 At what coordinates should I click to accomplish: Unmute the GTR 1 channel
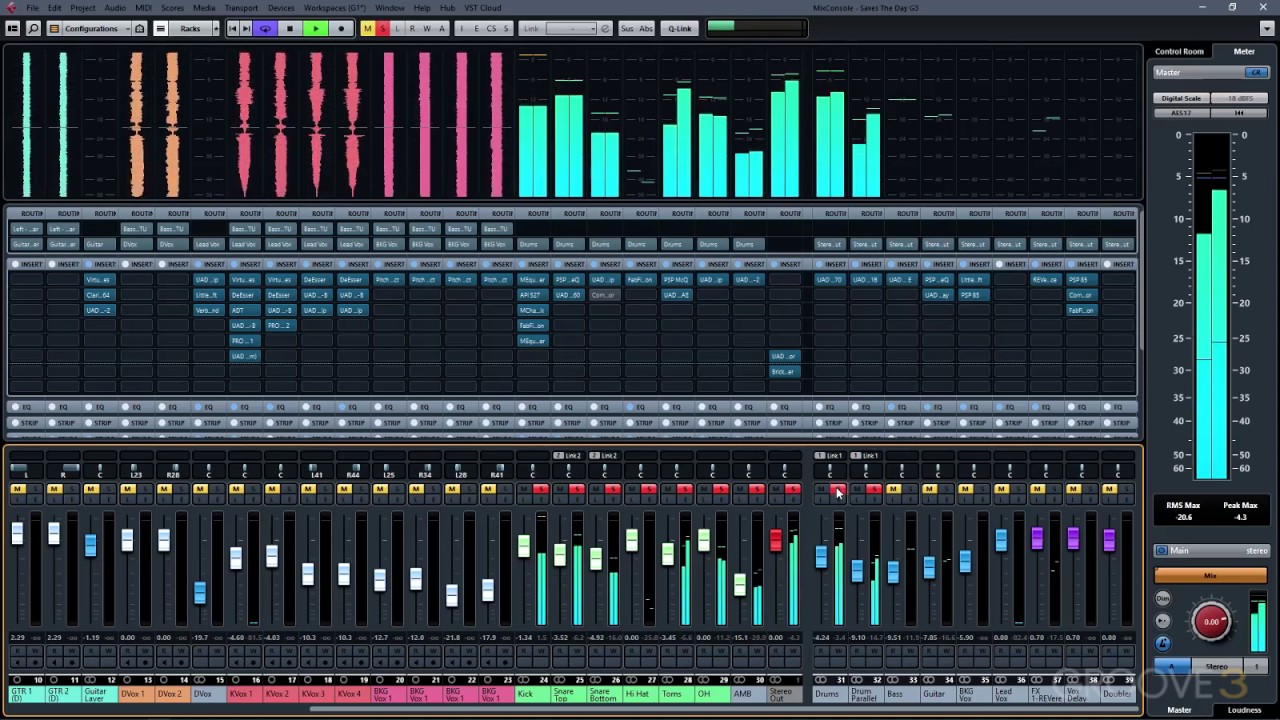(17, 489)
